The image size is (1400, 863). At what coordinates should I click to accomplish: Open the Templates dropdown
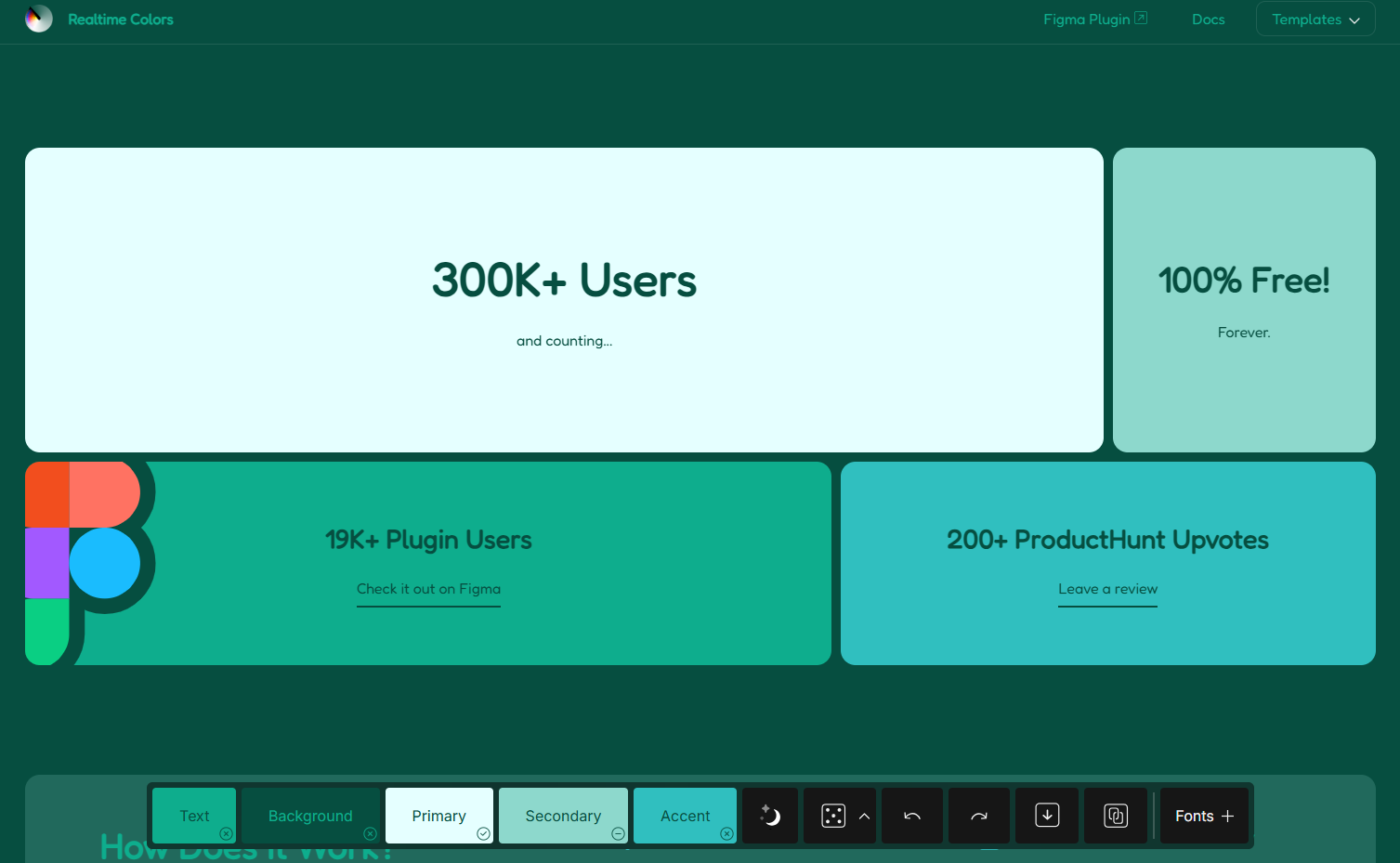pyautogui.click(x=1315, y=20)
